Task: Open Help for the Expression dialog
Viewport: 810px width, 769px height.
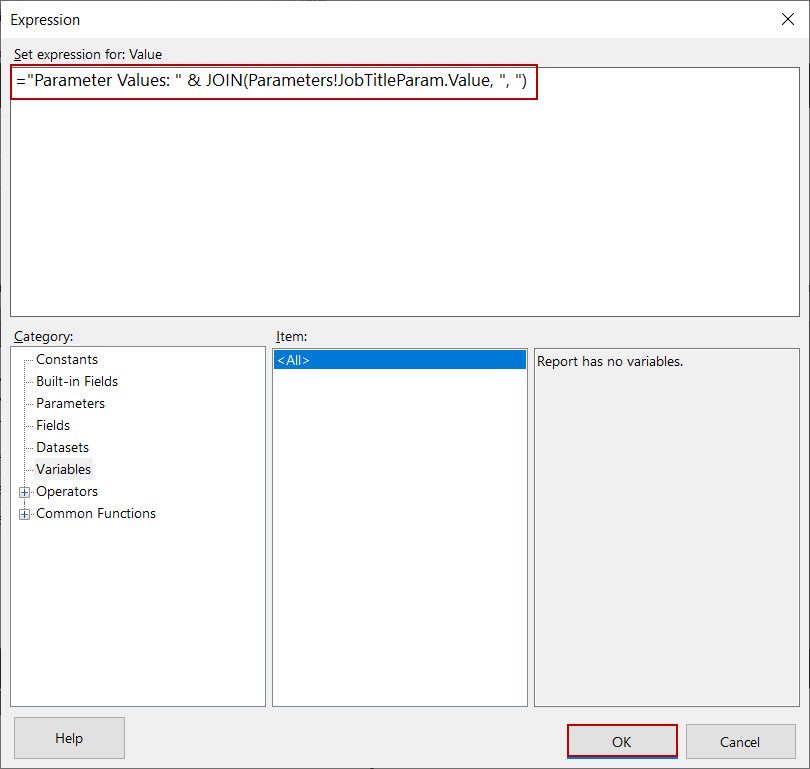Action: (x=68, y=737)
